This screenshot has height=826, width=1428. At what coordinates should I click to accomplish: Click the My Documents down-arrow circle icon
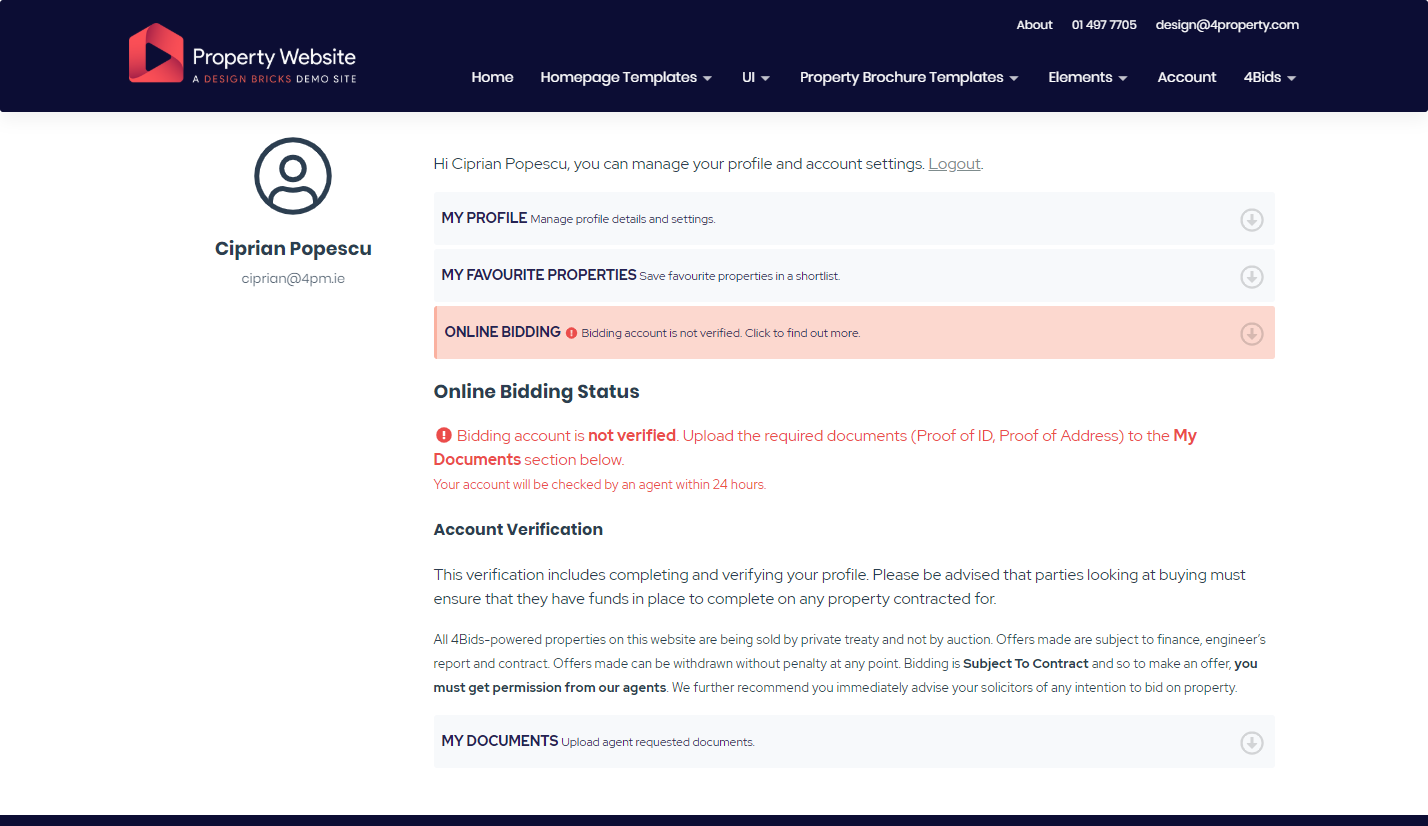click(1251, 743)
